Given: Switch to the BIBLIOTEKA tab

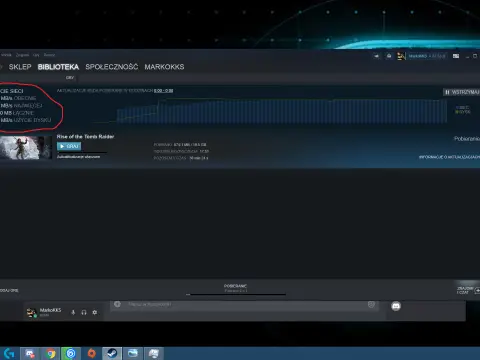Looking at the screenshot, I should coord(58,67).
